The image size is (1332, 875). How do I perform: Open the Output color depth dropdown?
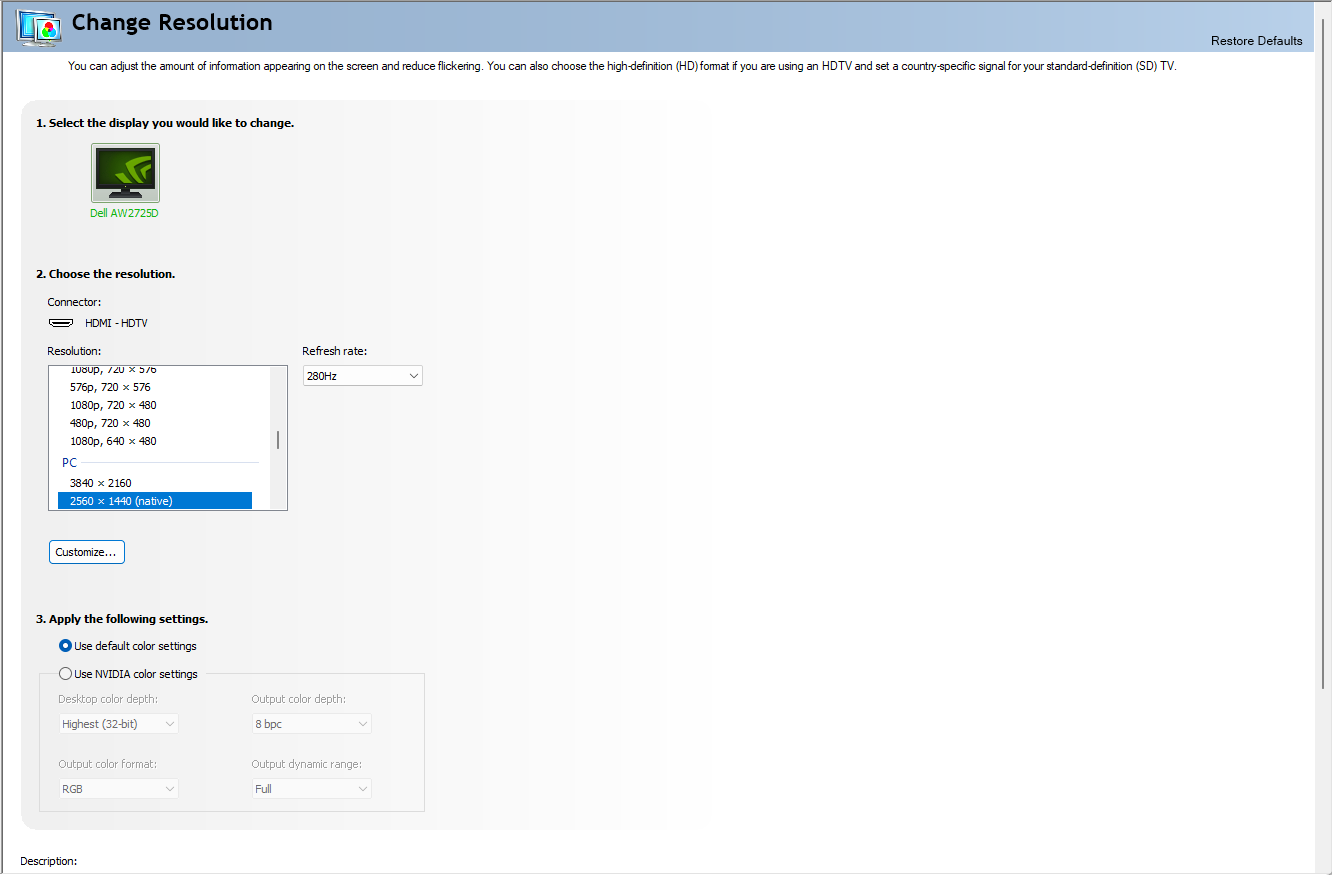[311, 724]
